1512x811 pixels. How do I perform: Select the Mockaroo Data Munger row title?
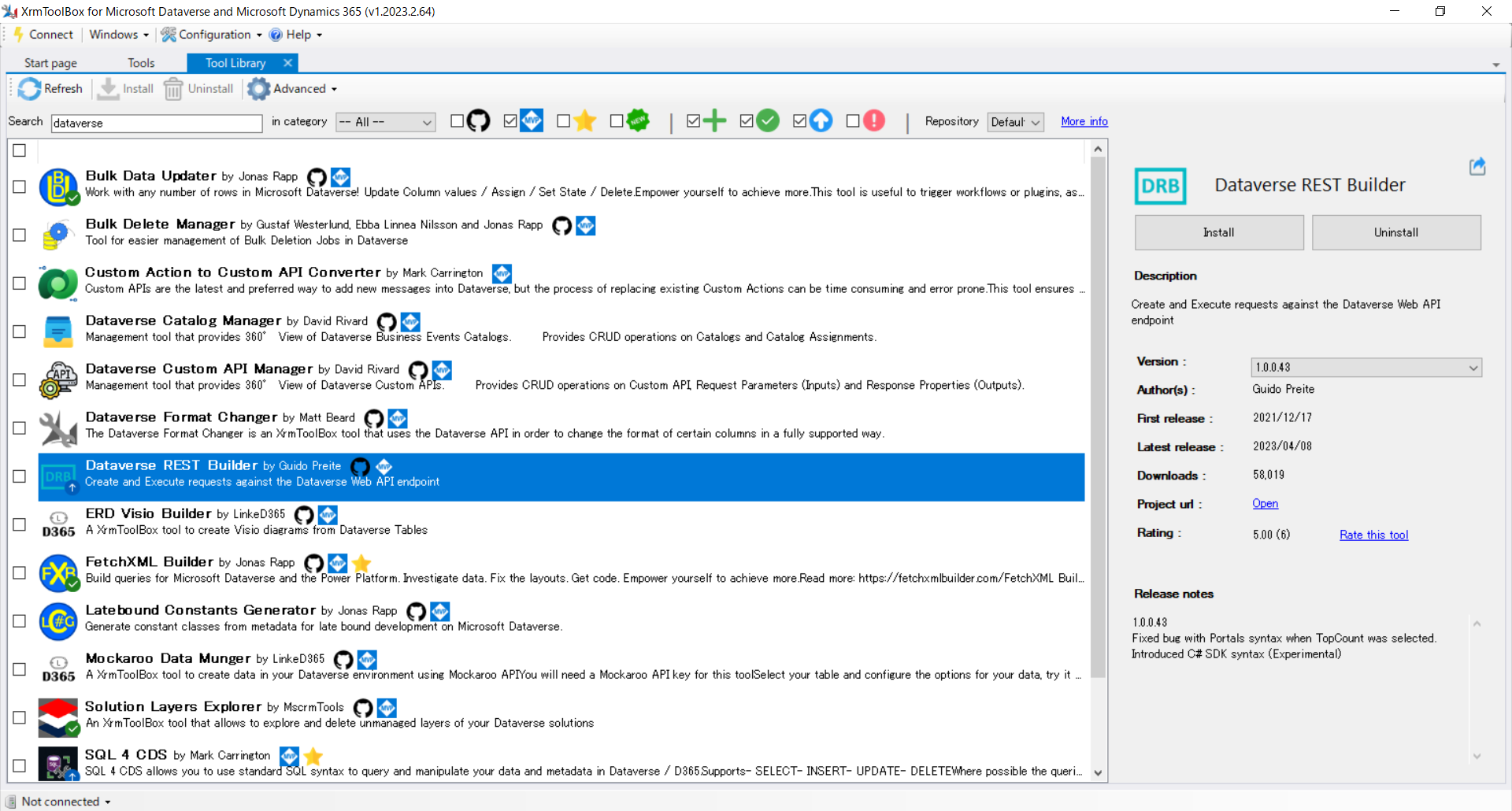(x=168, y=658)
